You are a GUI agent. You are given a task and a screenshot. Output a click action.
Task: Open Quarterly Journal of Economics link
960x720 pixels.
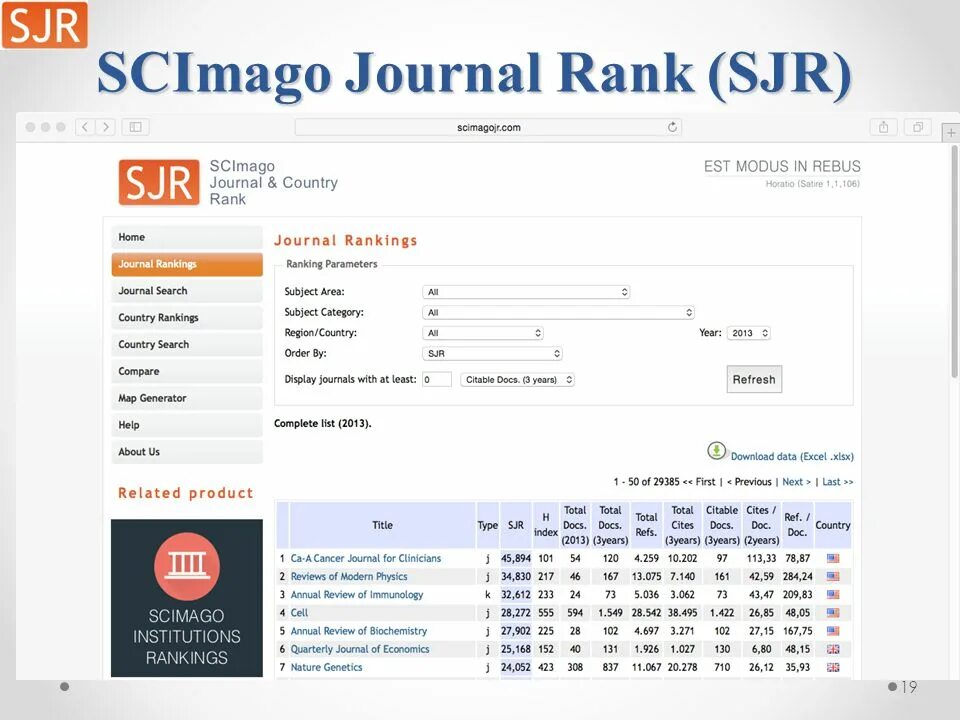pos(359,649)
